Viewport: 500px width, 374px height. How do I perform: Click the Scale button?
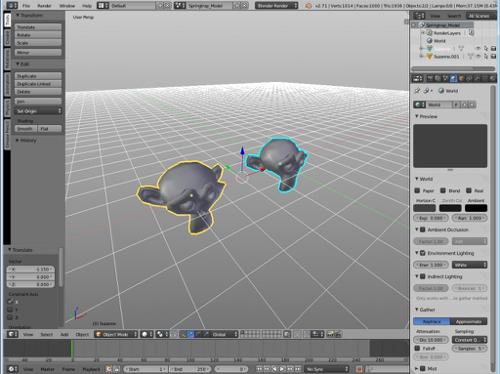click(x=38, y=43)
